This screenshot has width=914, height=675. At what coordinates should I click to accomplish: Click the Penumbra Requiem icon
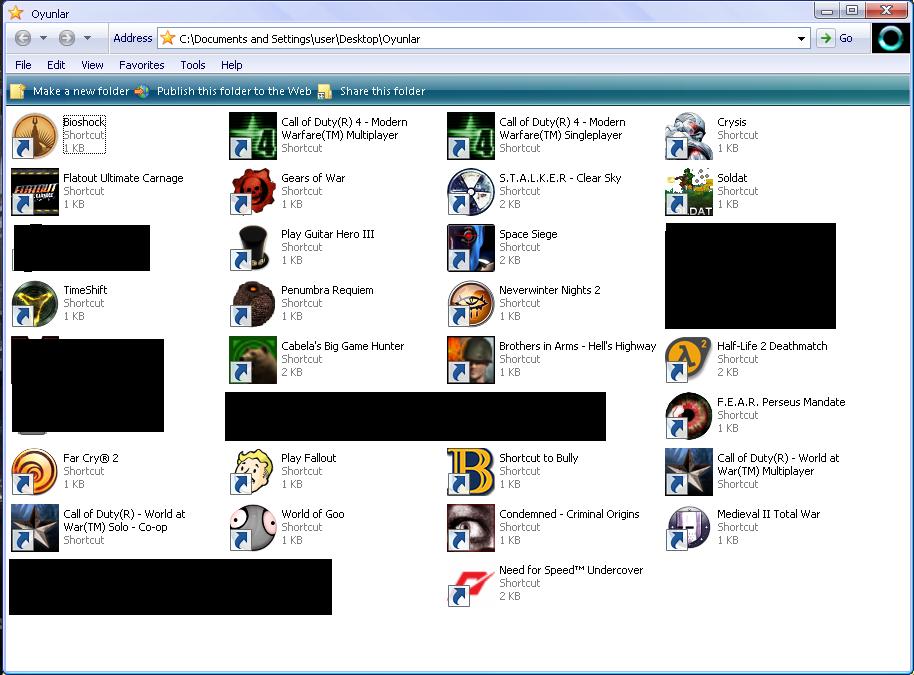(x=253, y=304)
